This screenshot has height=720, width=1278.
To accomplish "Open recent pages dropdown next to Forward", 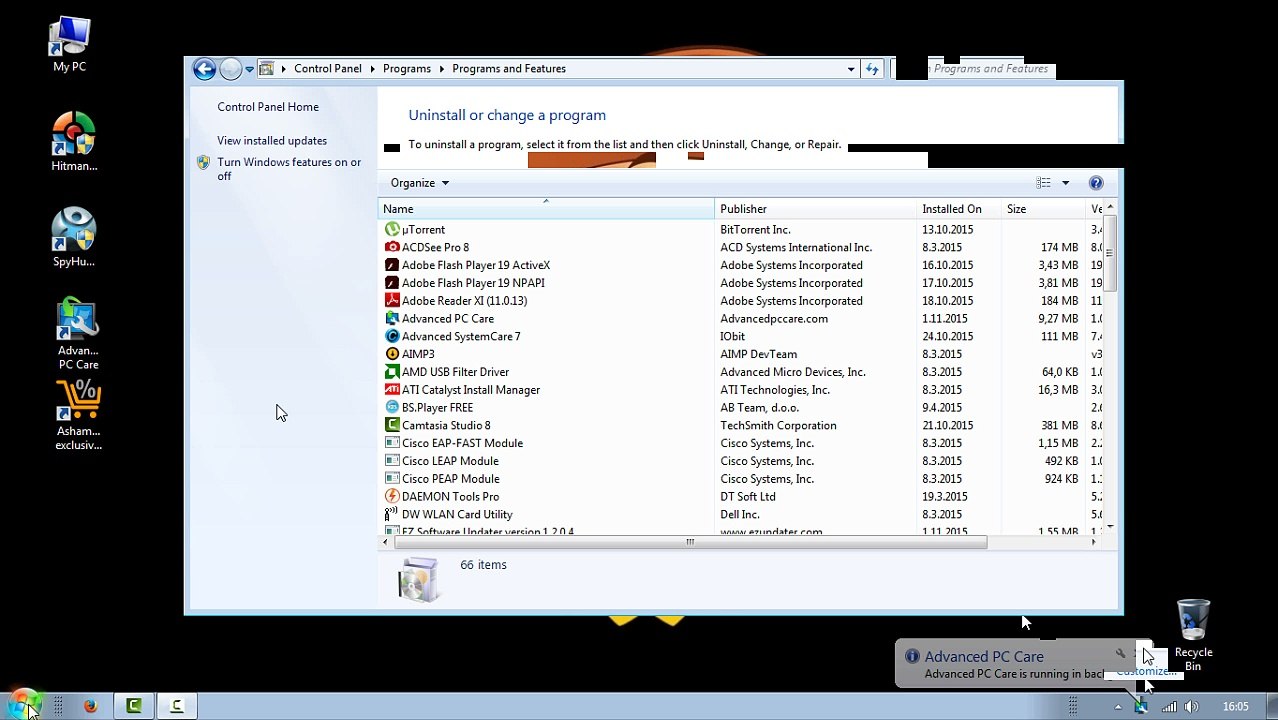I will 249,69.
